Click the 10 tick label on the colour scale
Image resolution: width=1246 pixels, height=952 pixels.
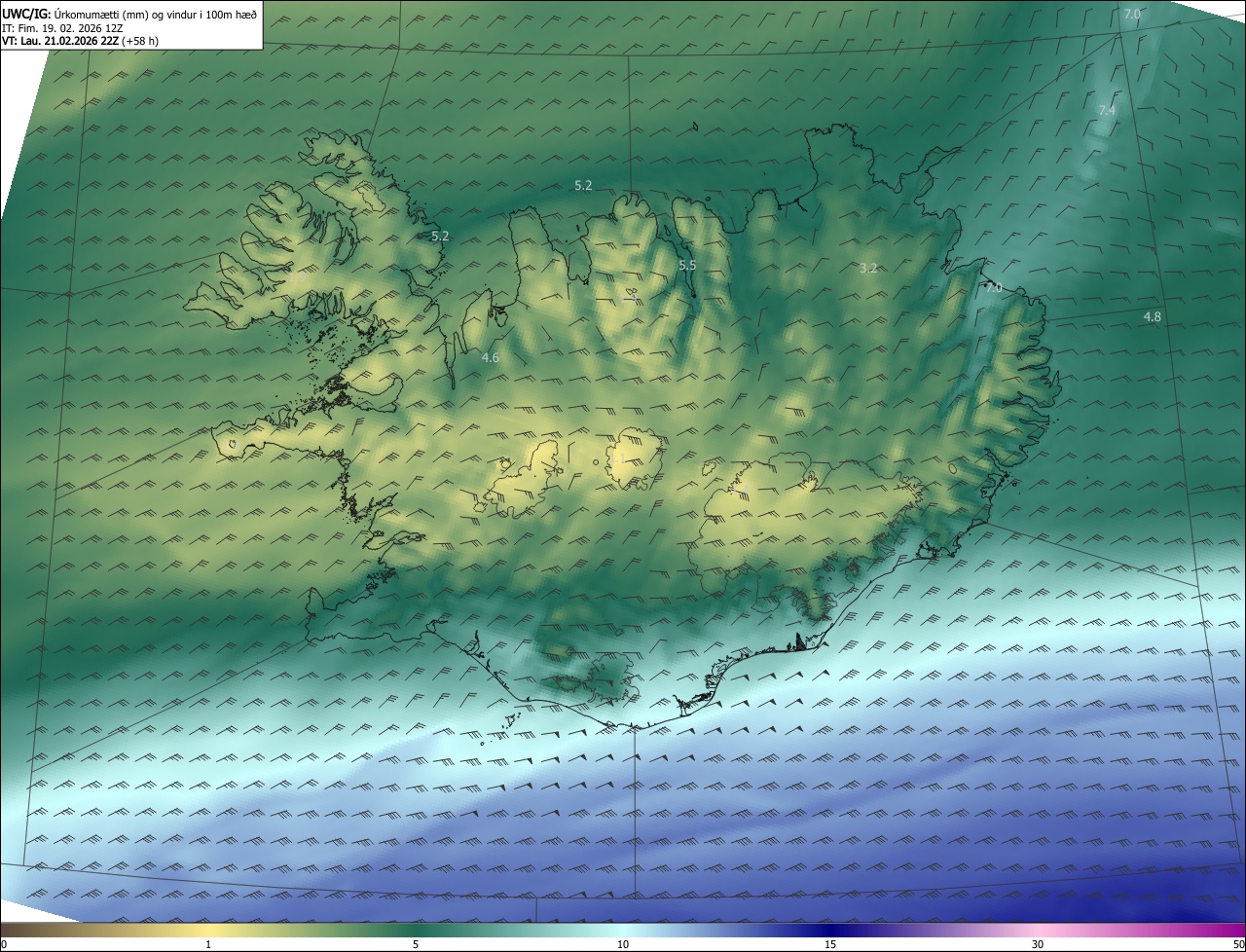click(623, 945)
